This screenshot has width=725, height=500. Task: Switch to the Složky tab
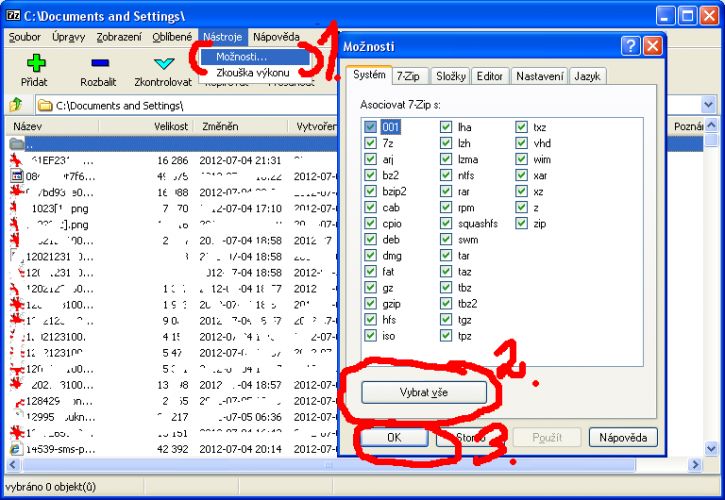(x=451, y=76)
